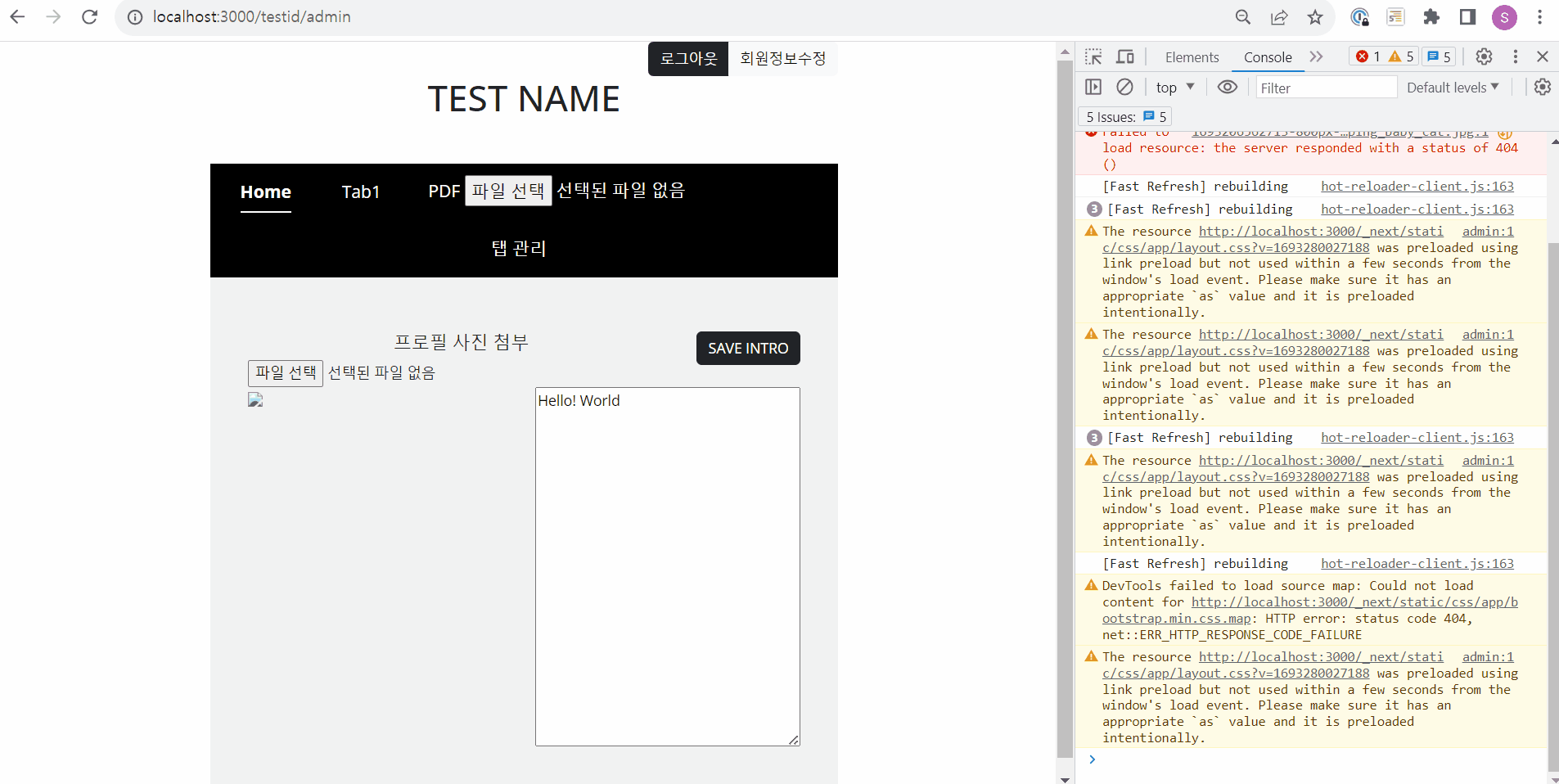This screenshot has height=784, width=1559.
Task: Clear the console
Action: [x=1125, y=87]
